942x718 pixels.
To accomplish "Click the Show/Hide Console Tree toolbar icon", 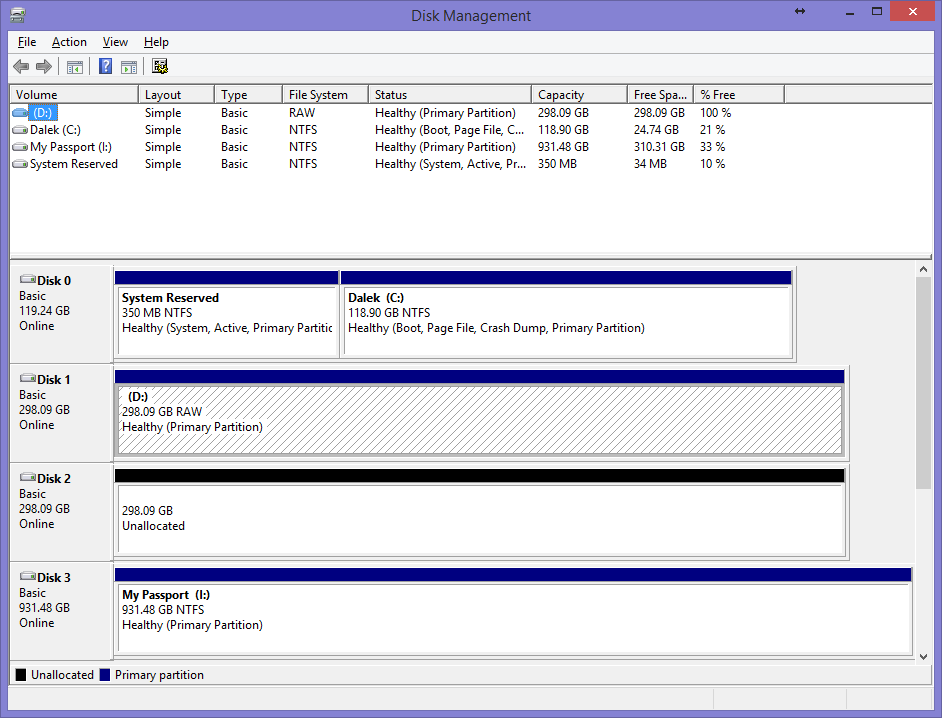I will [74, 67].
